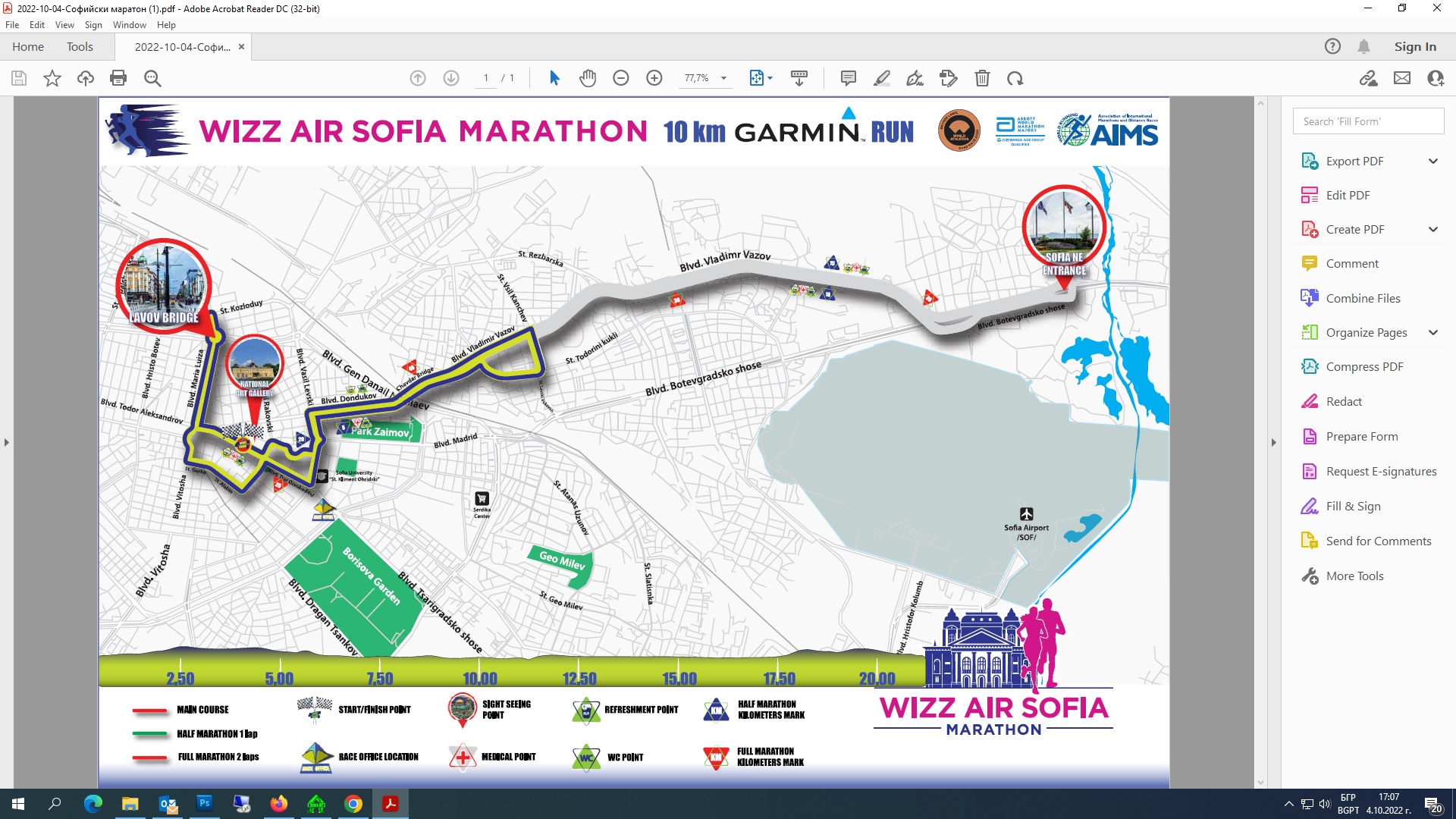Image resolution: width=1456 pixels, height=819 pixels.
Task: Open the View menu
Action: (64, 25)
